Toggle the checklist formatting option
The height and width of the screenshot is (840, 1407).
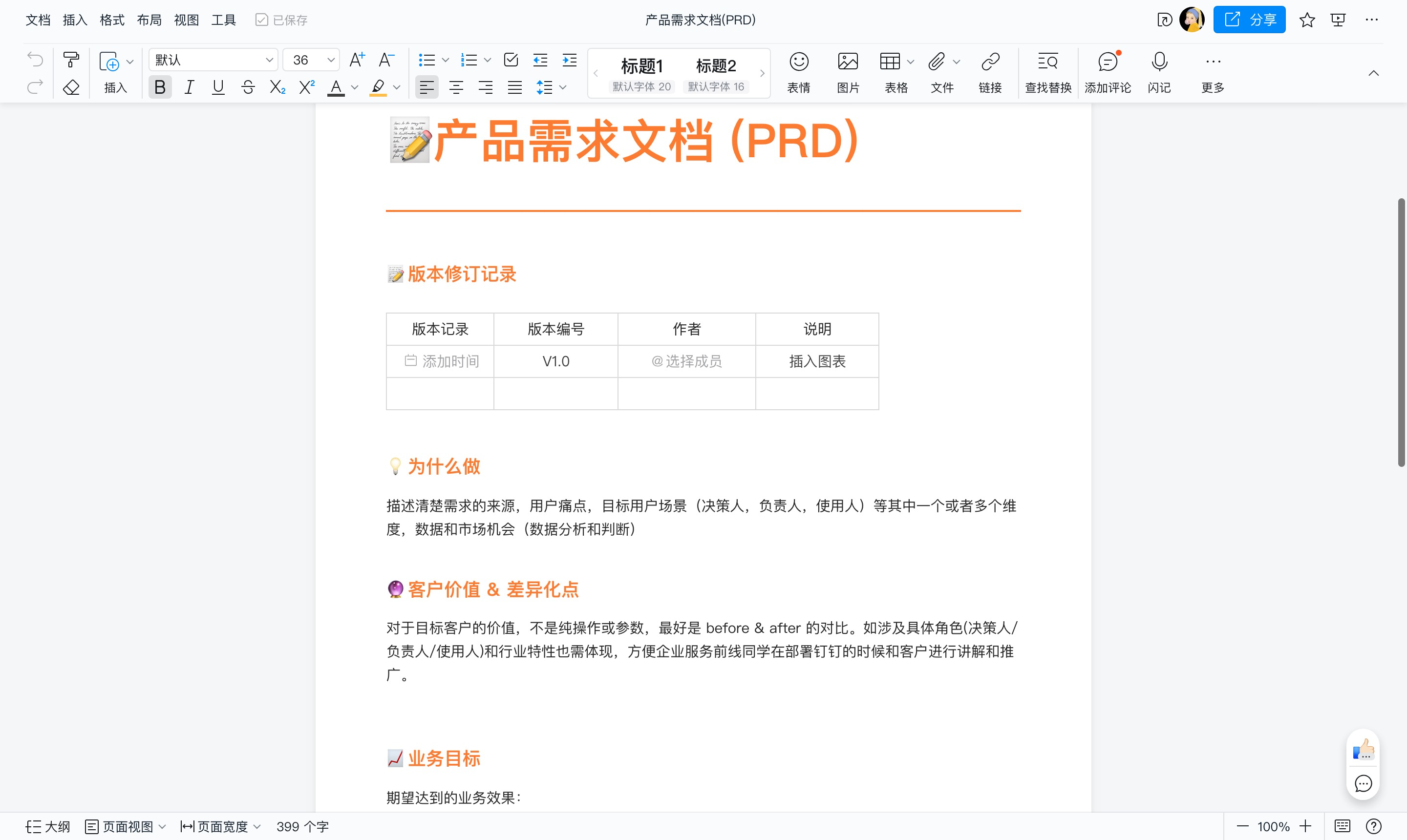click(510, 60)
